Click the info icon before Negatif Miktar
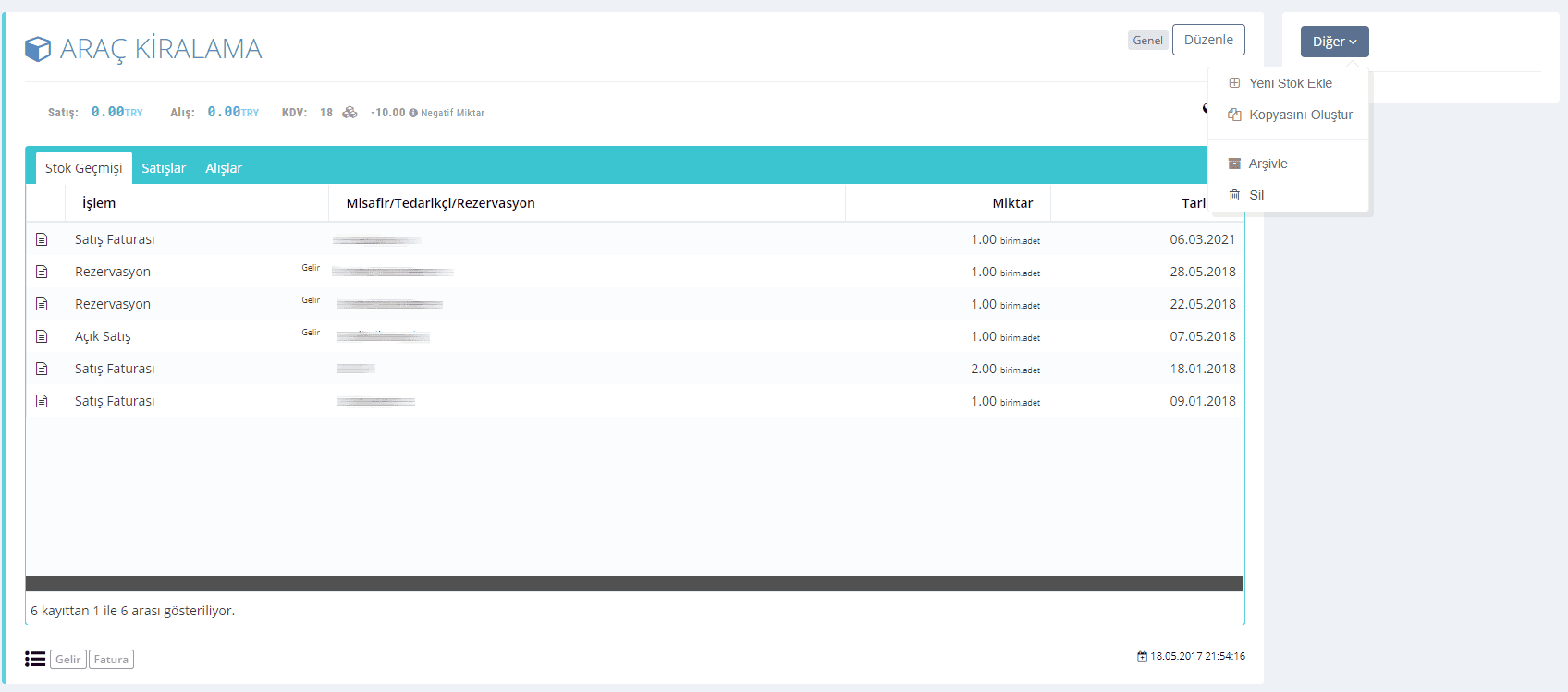Screen dimensions: 1568x692 (413, 113)
